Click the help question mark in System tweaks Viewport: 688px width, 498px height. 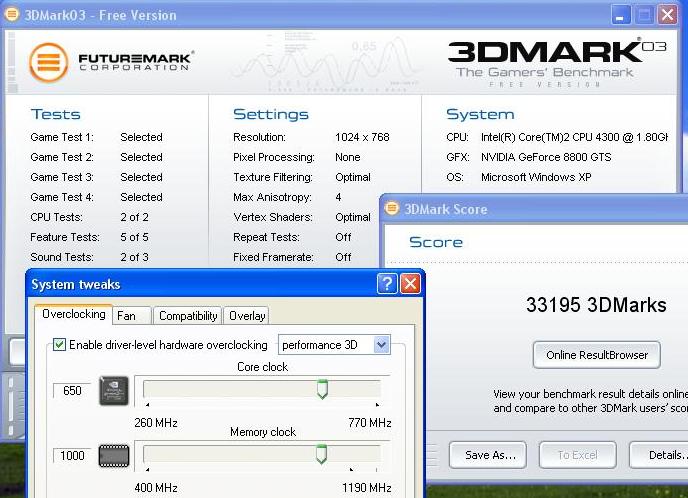[x=387, y=284]
